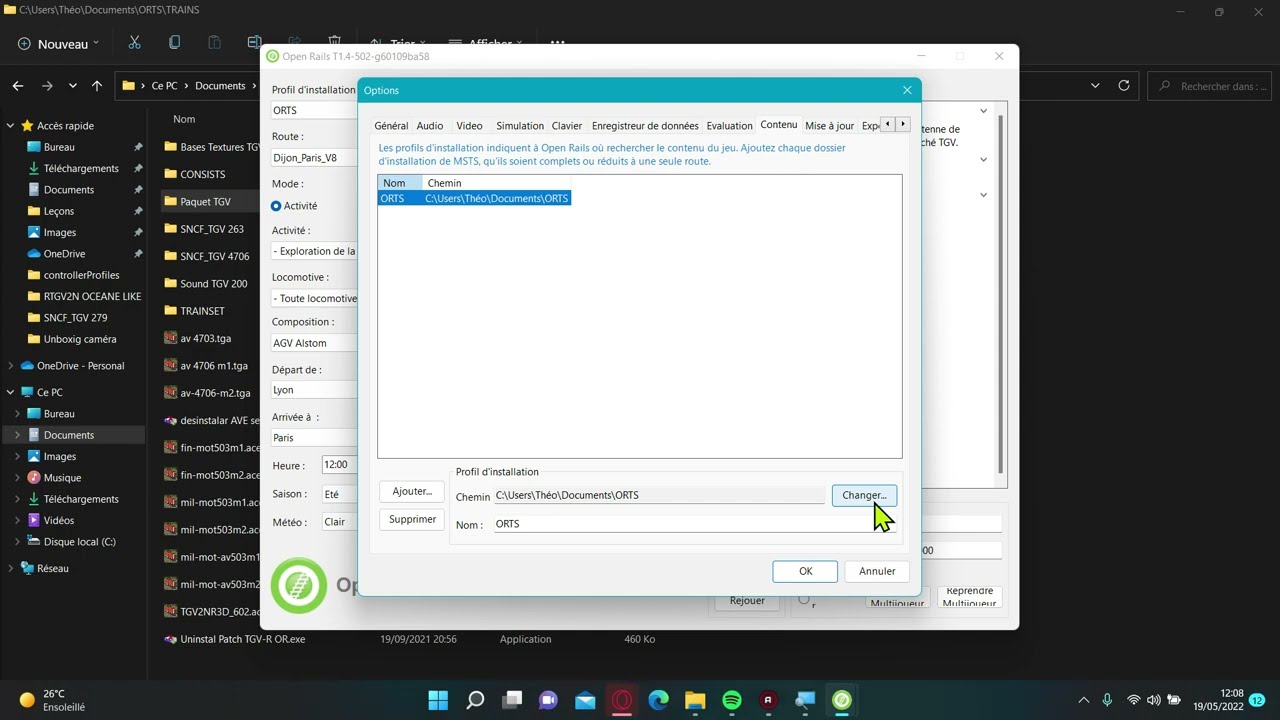Screen dimensions: 1280x720
Task: Open Task View on the taskbar
Action: click(512, 700)
